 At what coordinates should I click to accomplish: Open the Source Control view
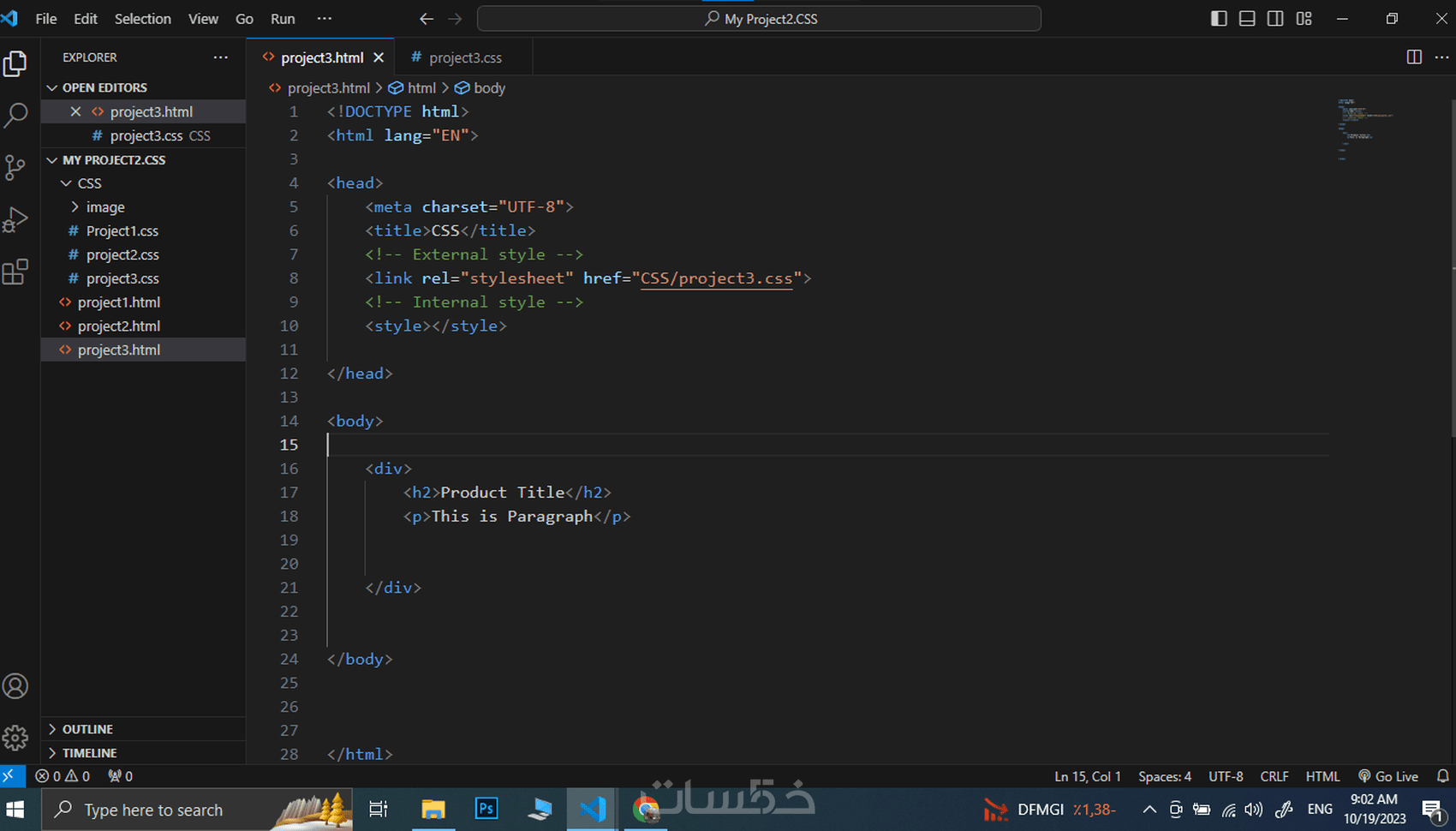pyautogui.click(x=15, y=167)
